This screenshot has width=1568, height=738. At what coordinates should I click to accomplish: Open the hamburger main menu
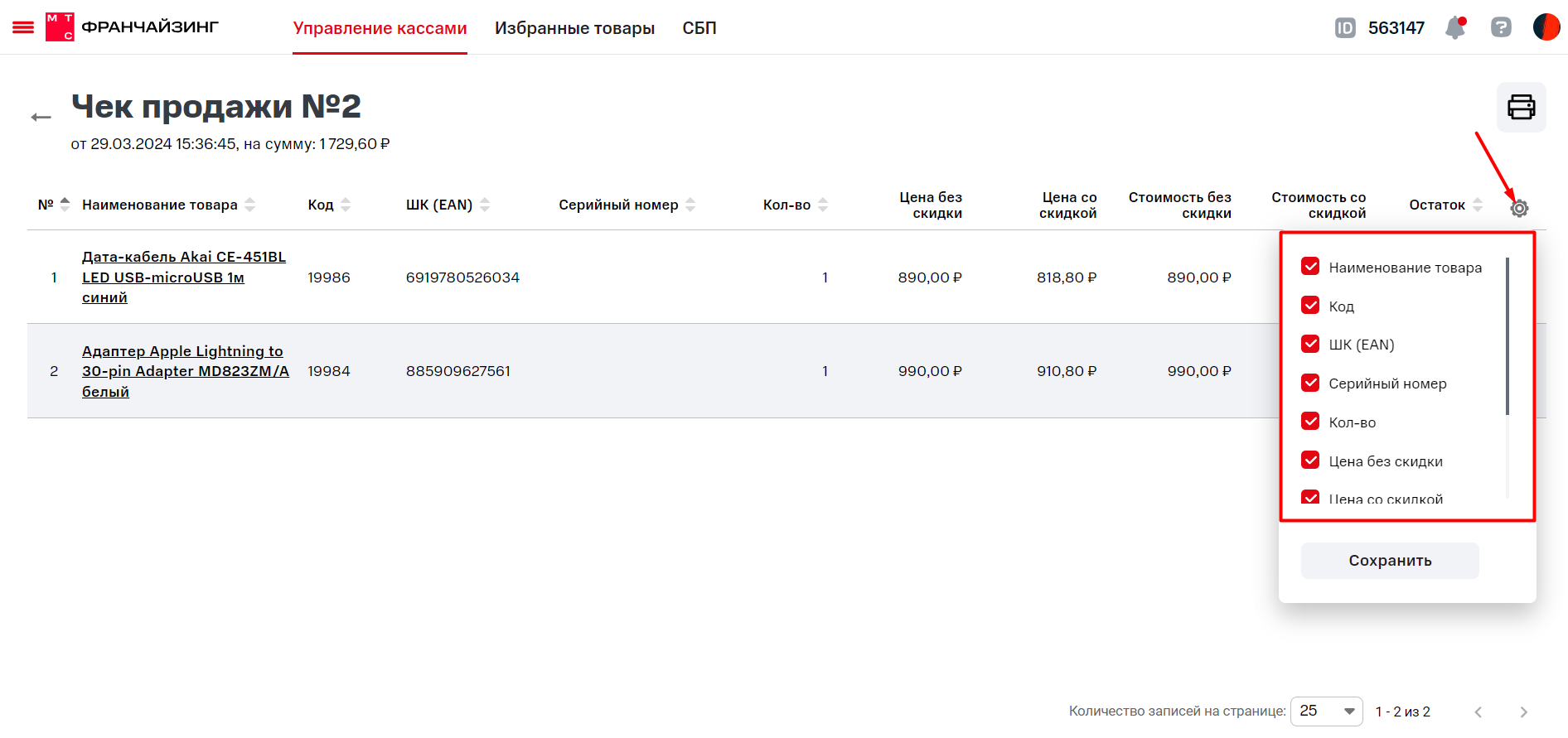(23, 27)
